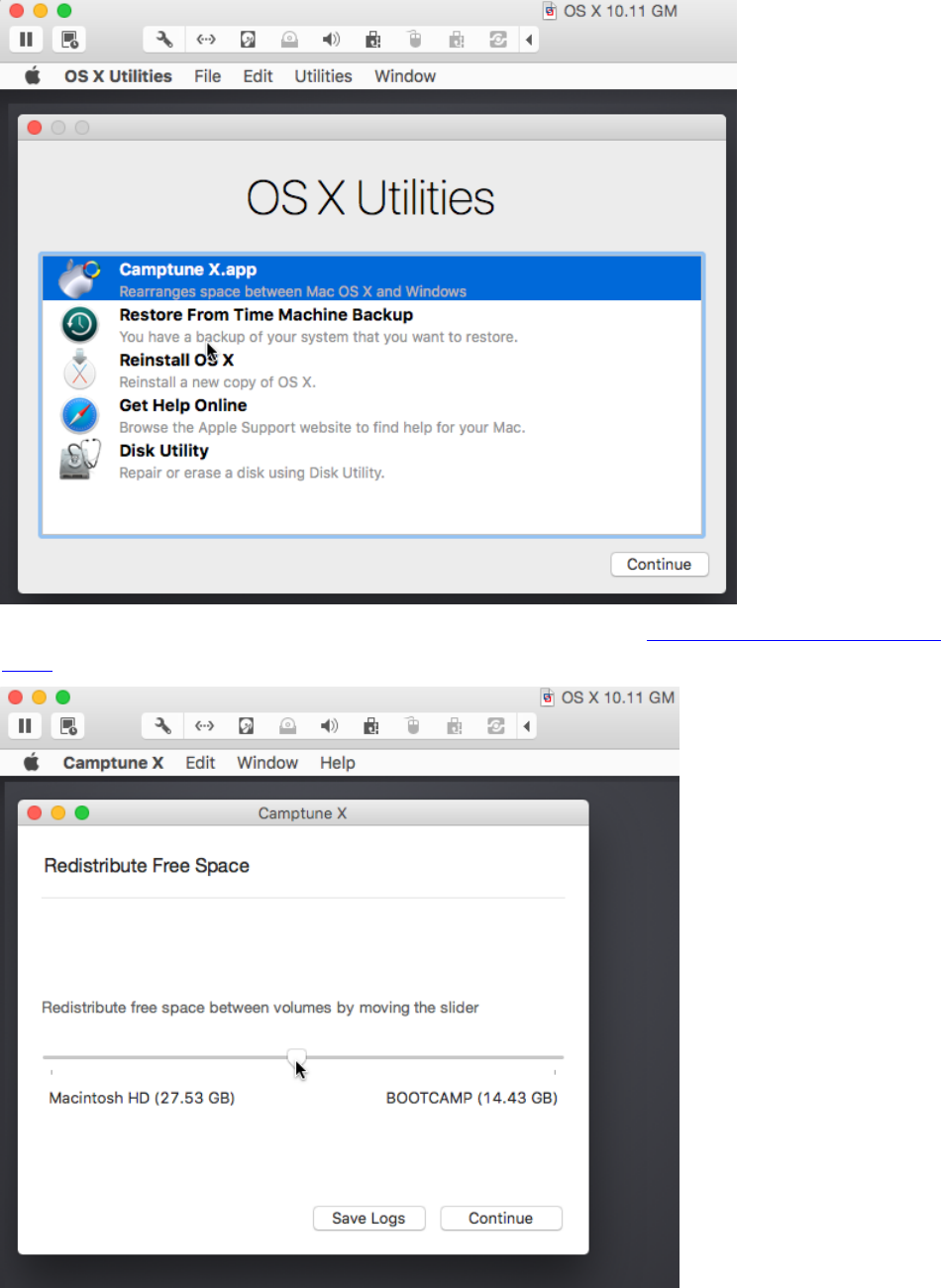
Task: Open the File menu
Action: (208, 76)
